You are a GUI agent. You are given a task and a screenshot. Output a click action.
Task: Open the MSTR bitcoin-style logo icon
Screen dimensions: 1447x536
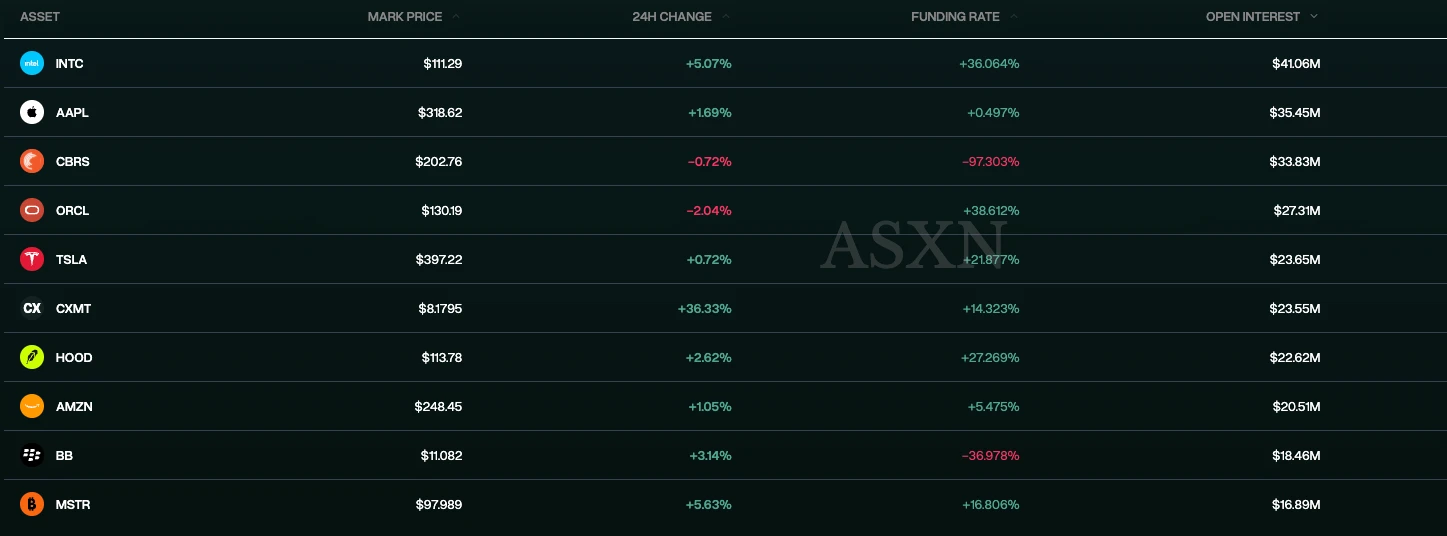(32, 504)
